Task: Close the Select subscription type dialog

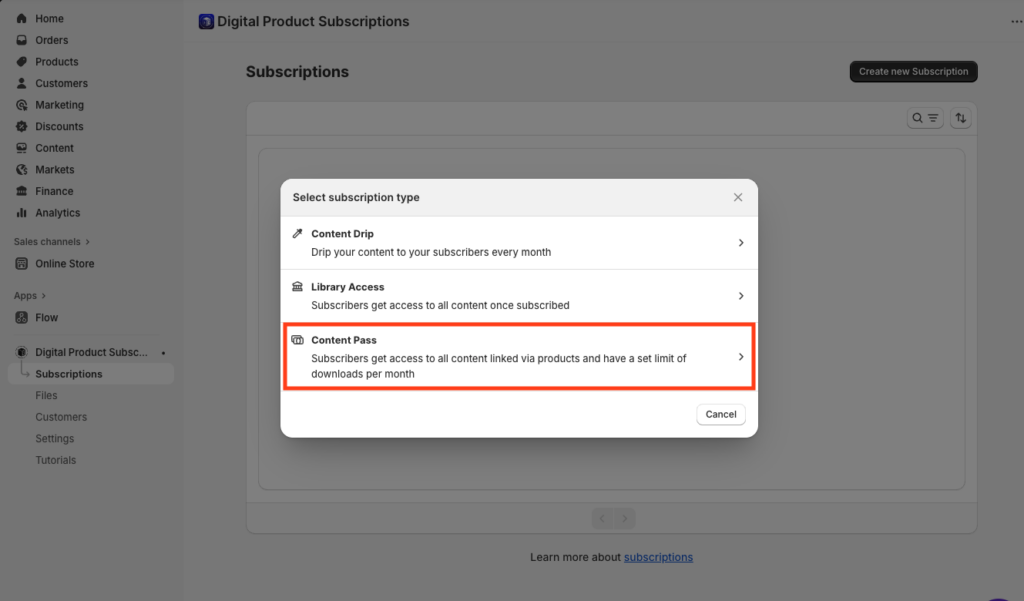Action: [x=737, y=197]
